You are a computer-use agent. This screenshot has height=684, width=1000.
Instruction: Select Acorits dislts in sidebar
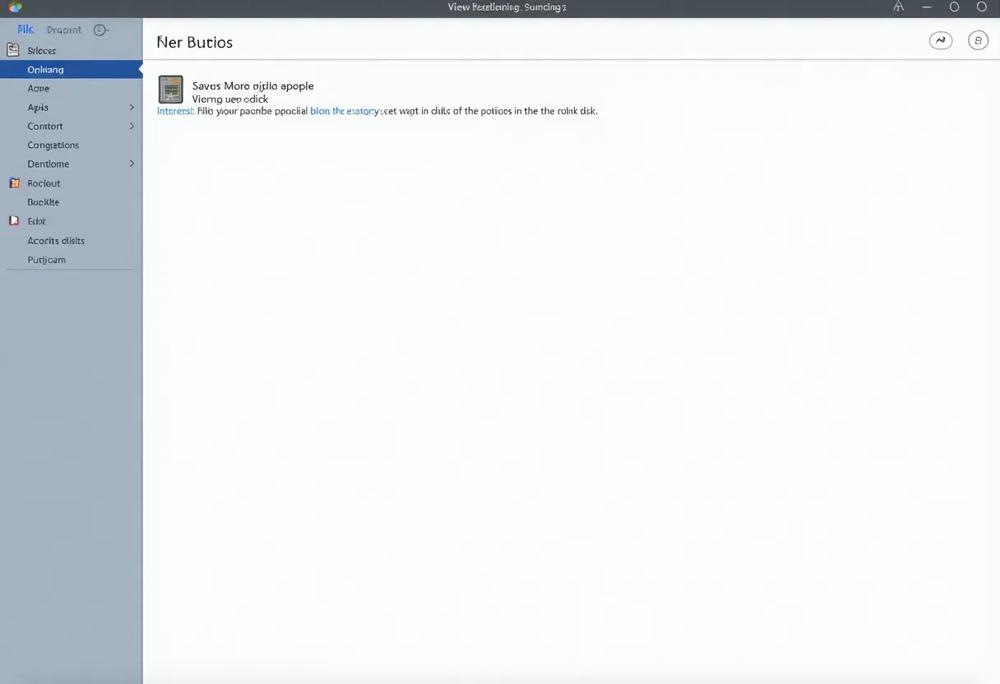point(55,241)
